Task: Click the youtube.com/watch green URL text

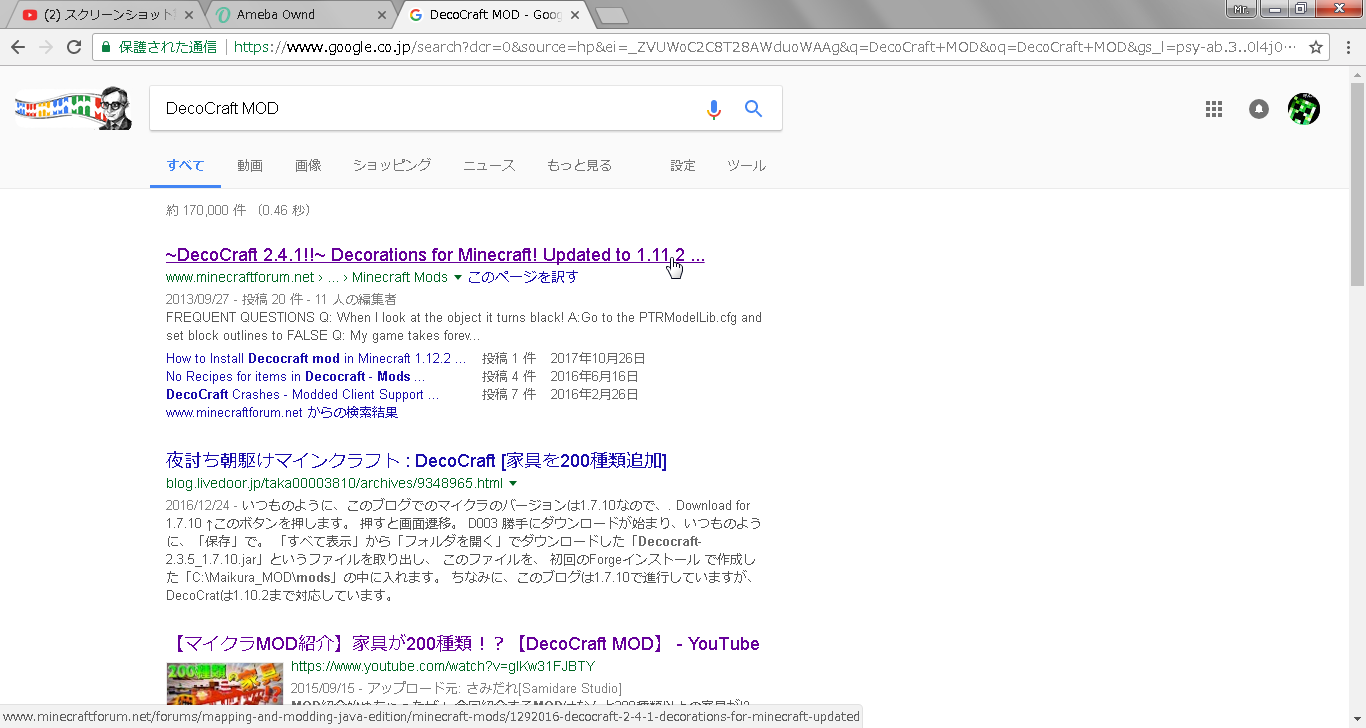Action: click(443, 666)
